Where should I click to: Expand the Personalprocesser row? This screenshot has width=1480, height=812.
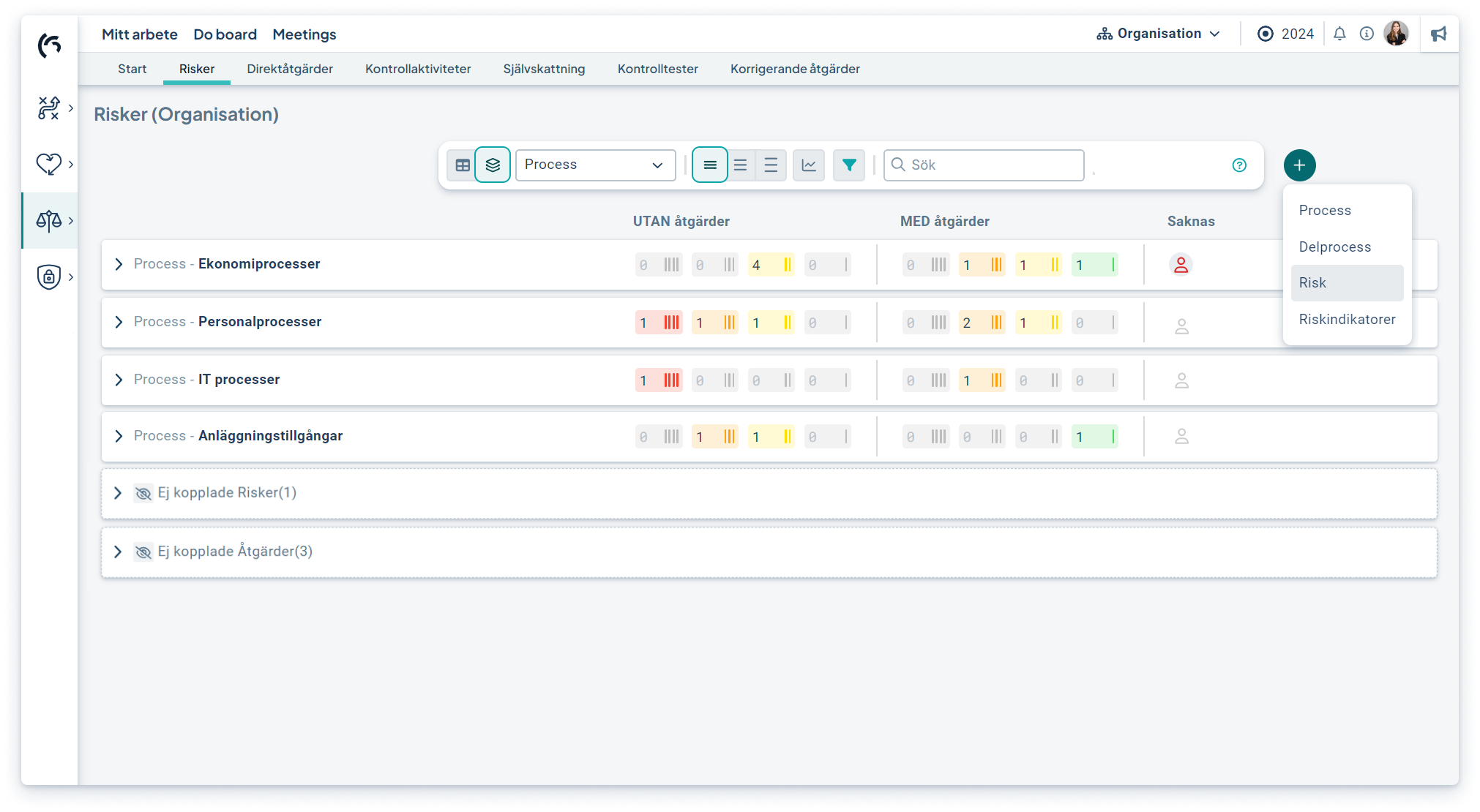pos(119,322)
